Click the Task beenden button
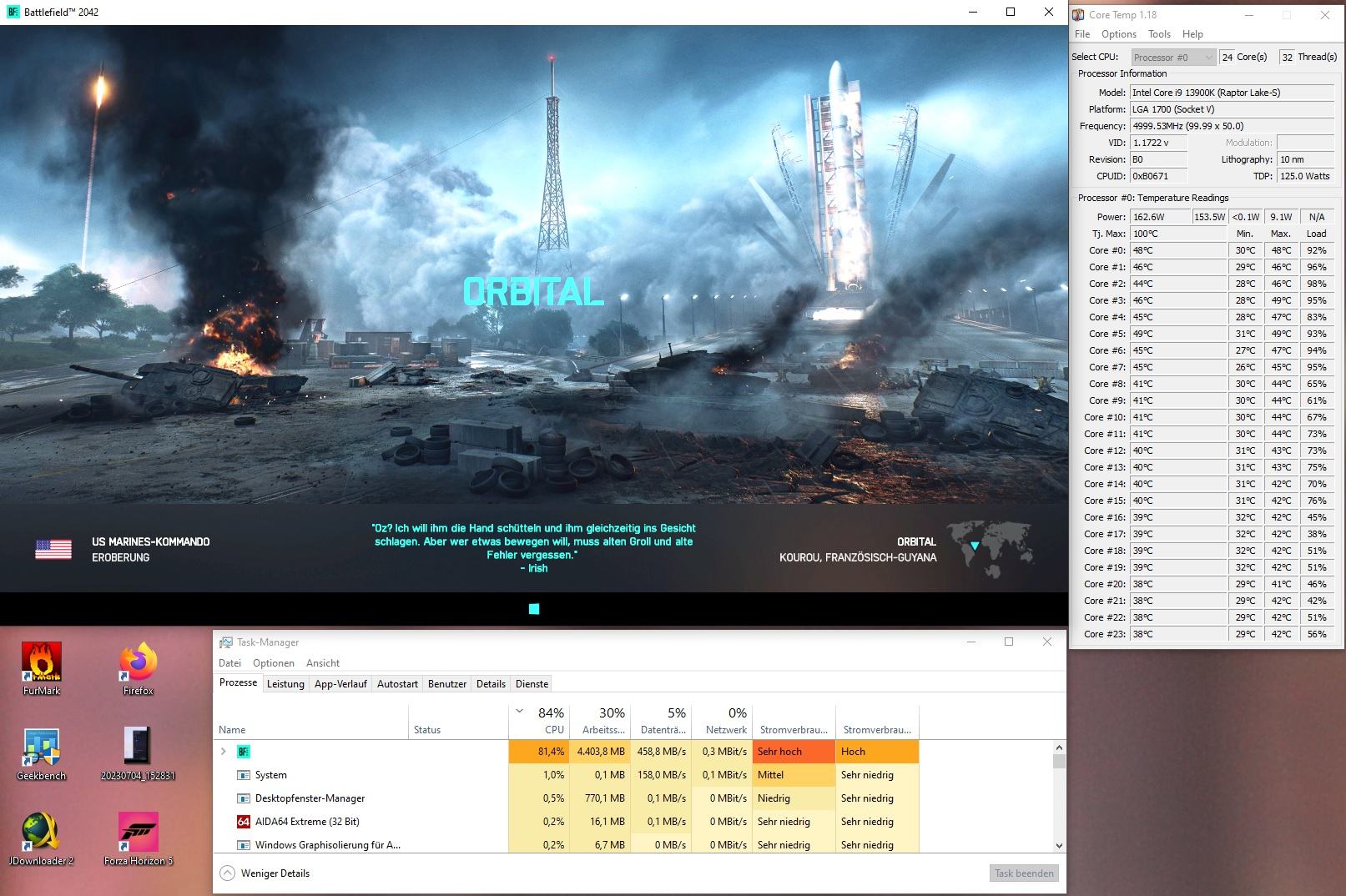Screen dimensions: 1346x896 click(1024, 873)
